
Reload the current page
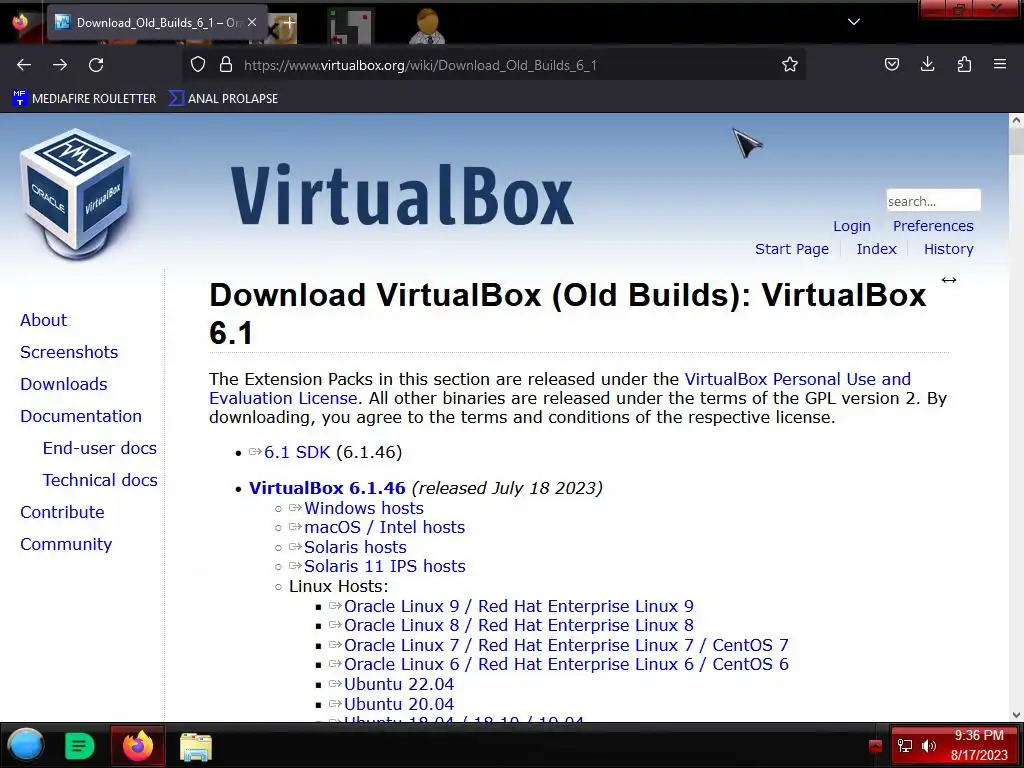(96, 65)
